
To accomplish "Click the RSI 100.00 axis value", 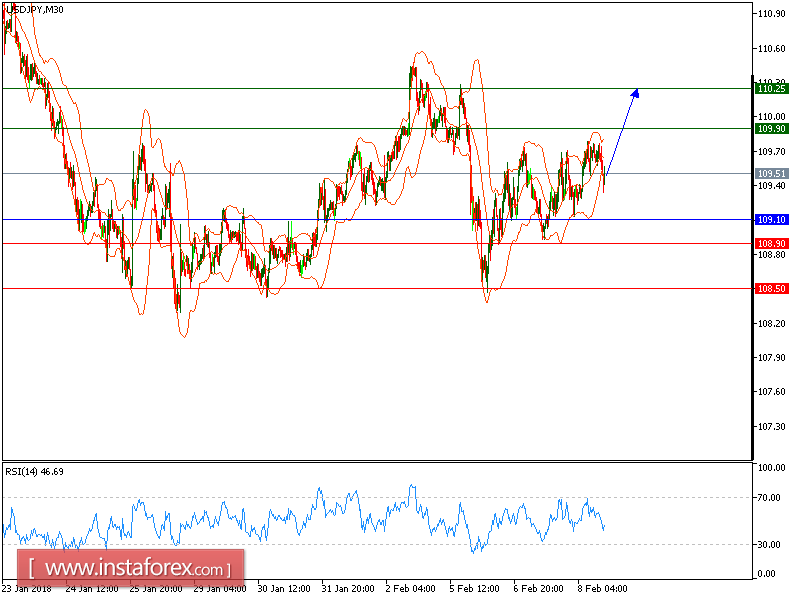I will tap(771, 467).
